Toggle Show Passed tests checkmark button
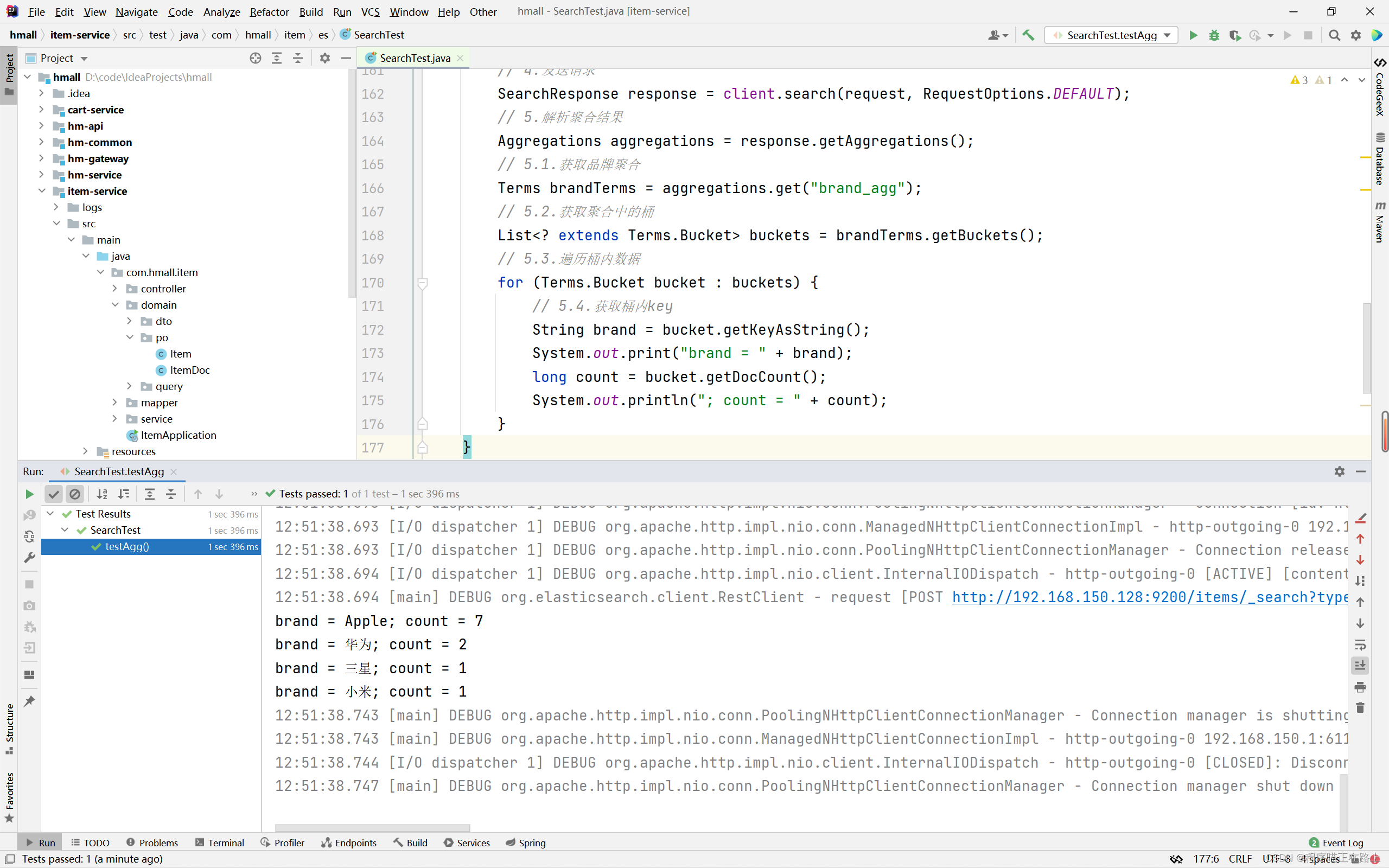Viewport: 1389px width, 868px height. tap(53, 494)
